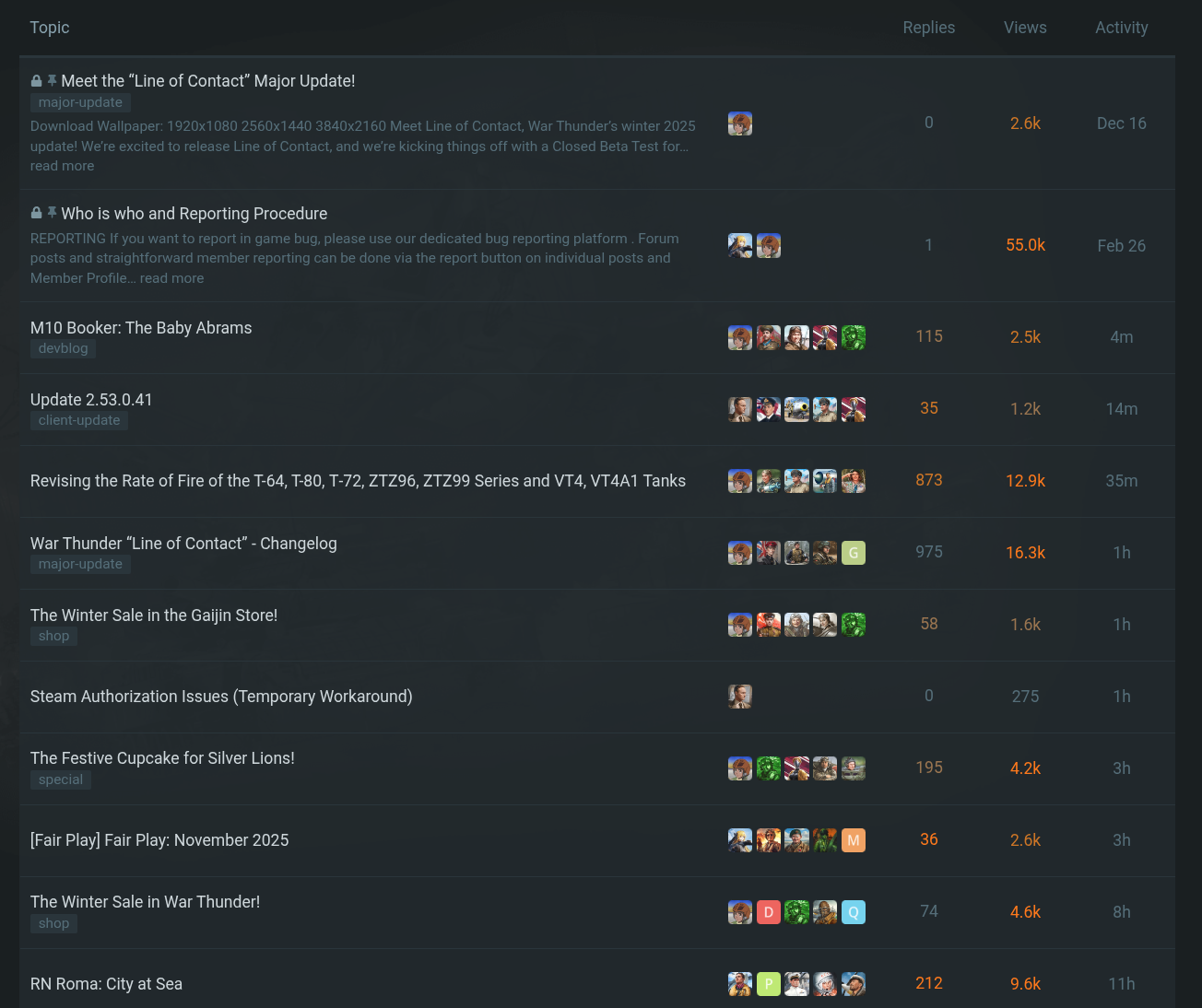
Task: Open "The Winter Sale in War Thunder!" topic
Action: pos(146,902)
